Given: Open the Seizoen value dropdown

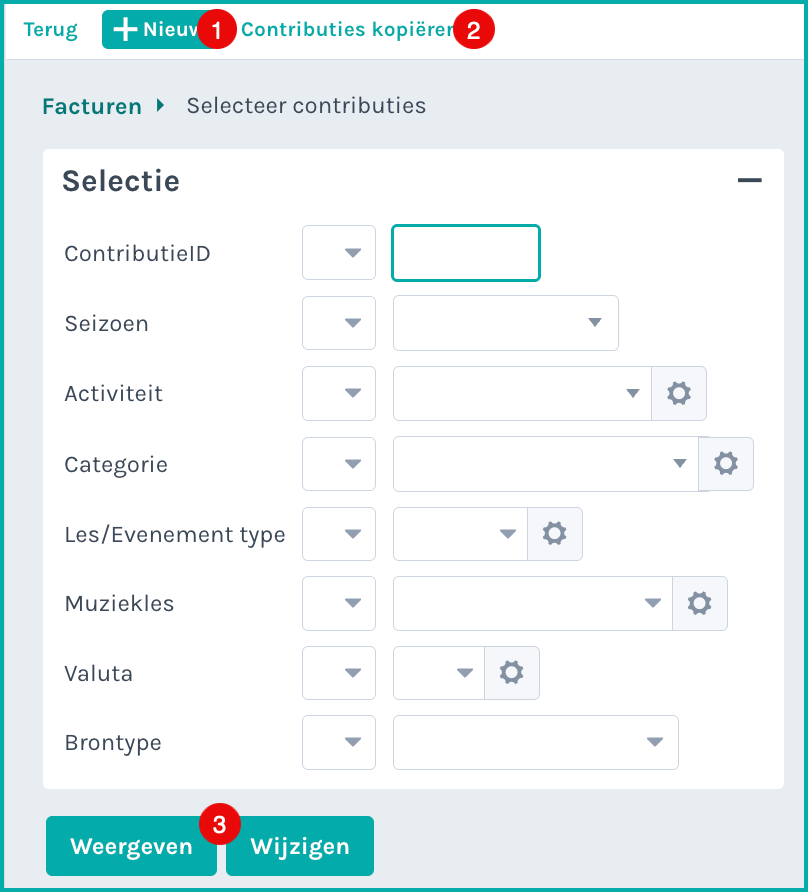Looking at the screenshot, I should point(506,323).
